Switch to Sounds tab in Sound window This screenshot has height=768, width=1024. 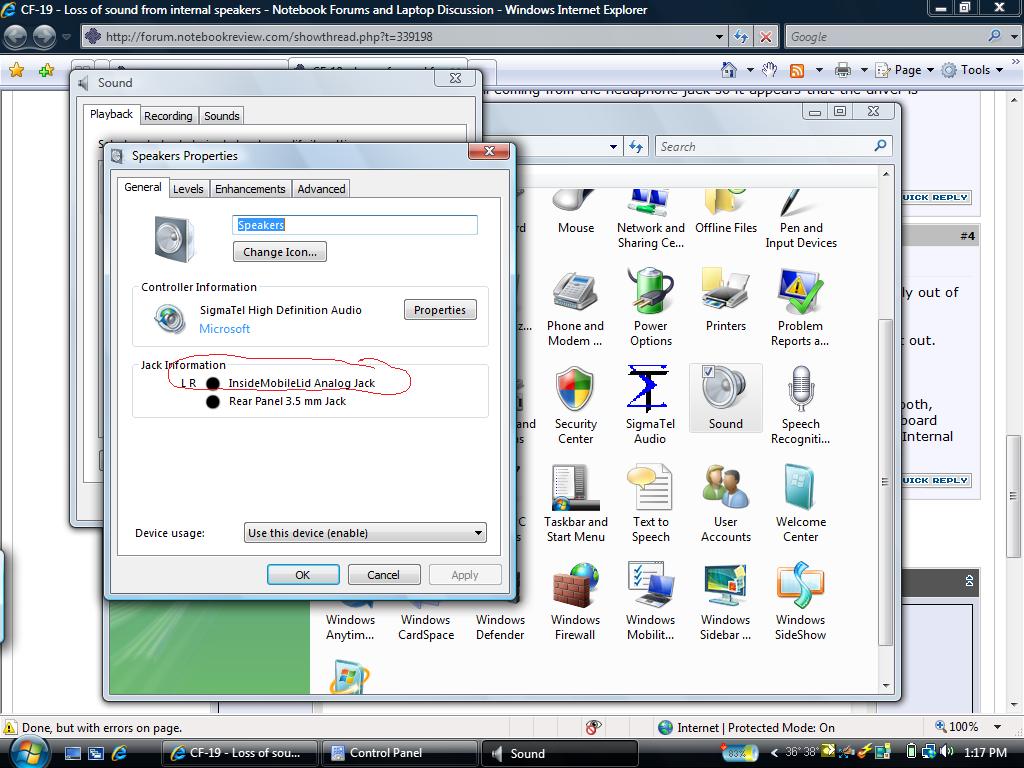(x=221, y=116)
